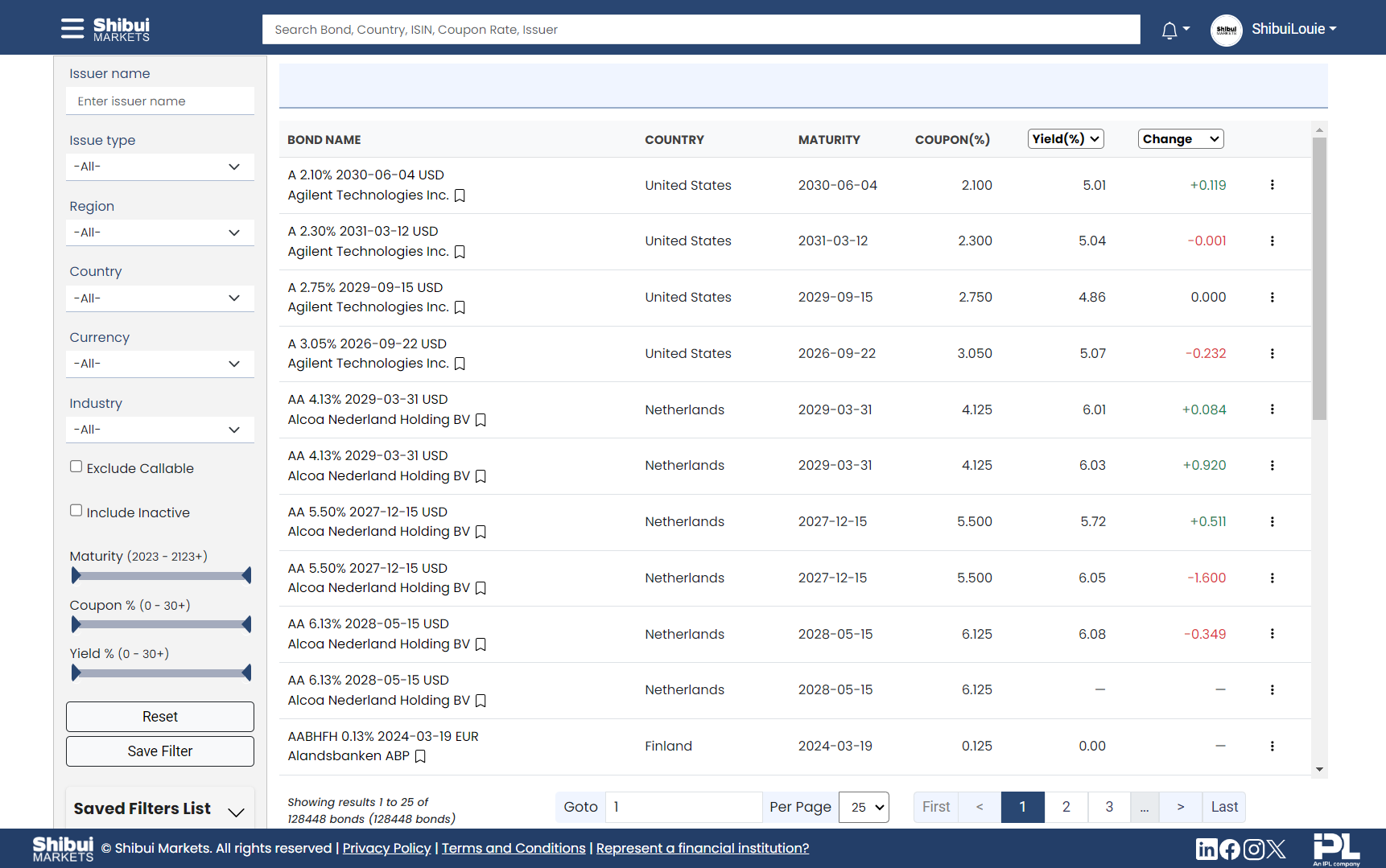
Task: Open row options for A 3.05% 2026-09-22 bond
Action: (1273, 354)
